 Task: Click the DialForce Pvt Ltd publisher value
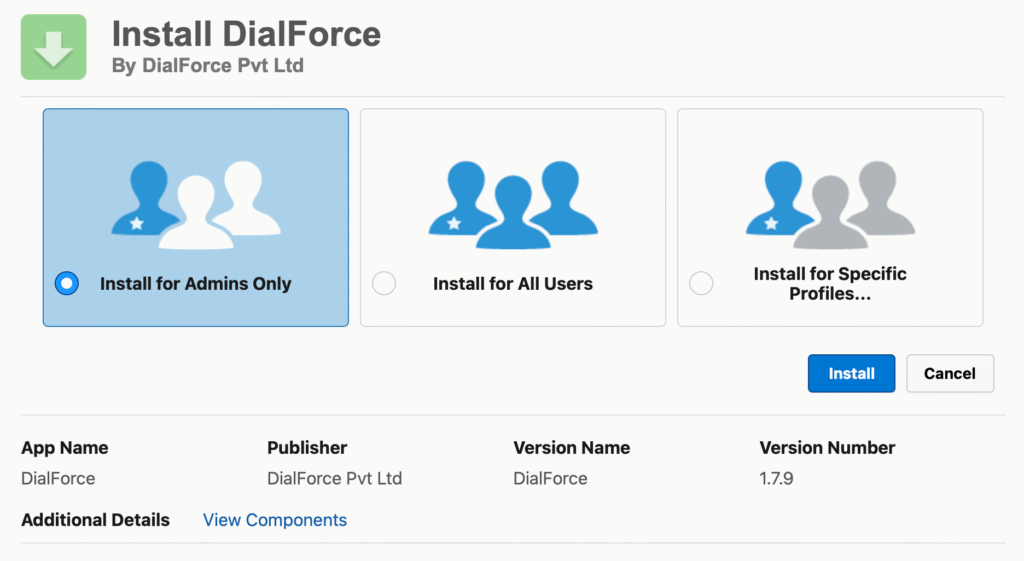(x=334, y=478)
